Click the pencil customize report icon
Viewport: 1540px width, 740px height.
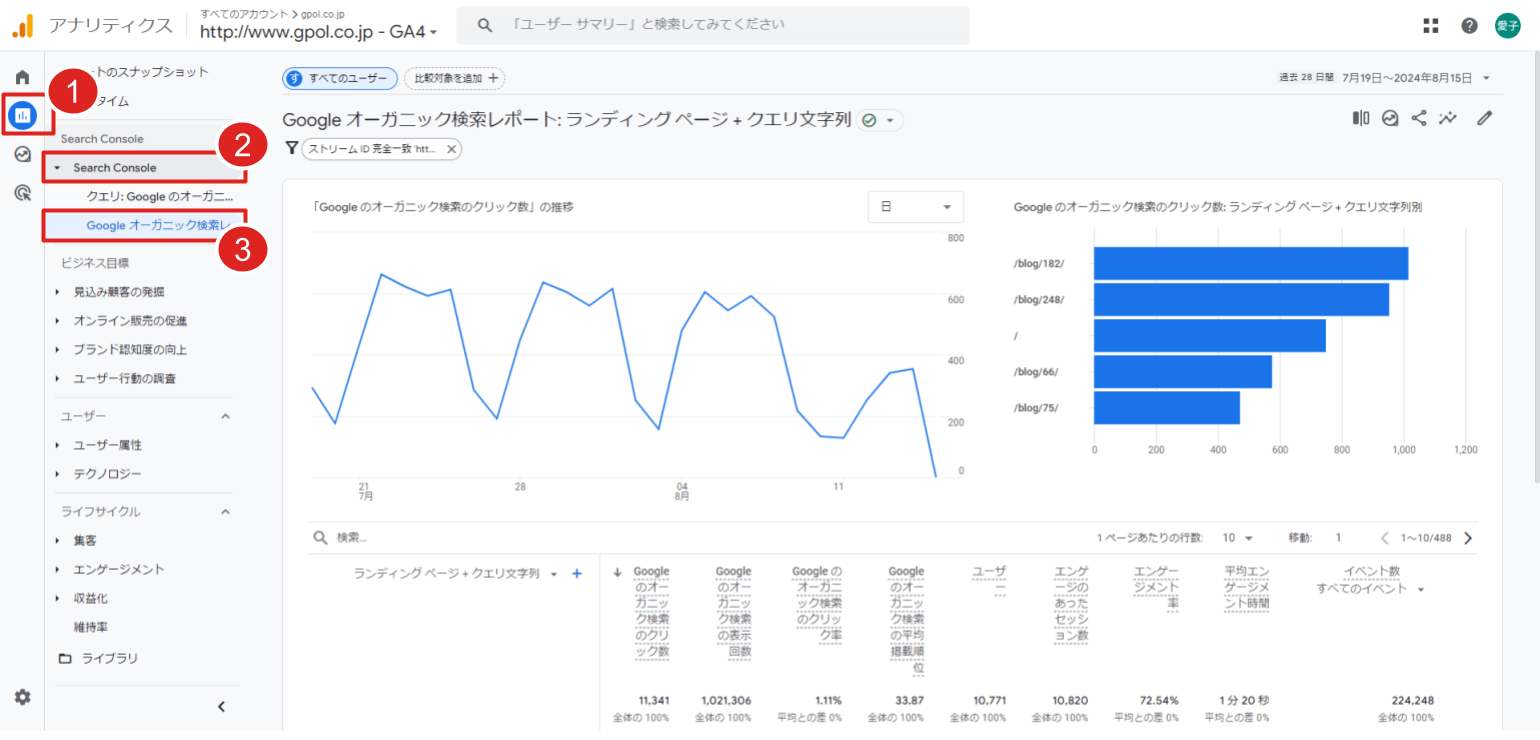1485,118
